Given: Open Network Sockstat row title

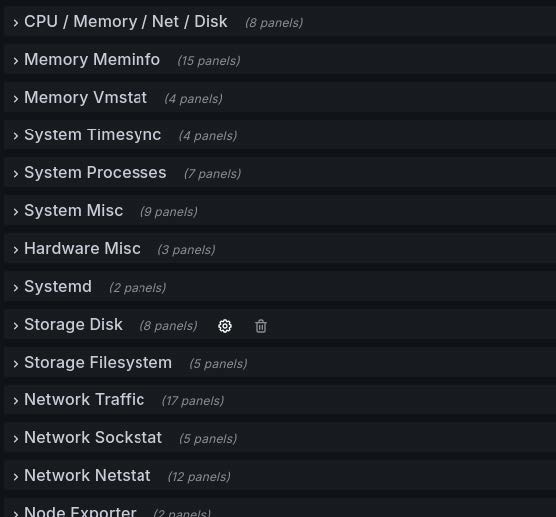Looking at the screenshot, I should coord(93,437).
